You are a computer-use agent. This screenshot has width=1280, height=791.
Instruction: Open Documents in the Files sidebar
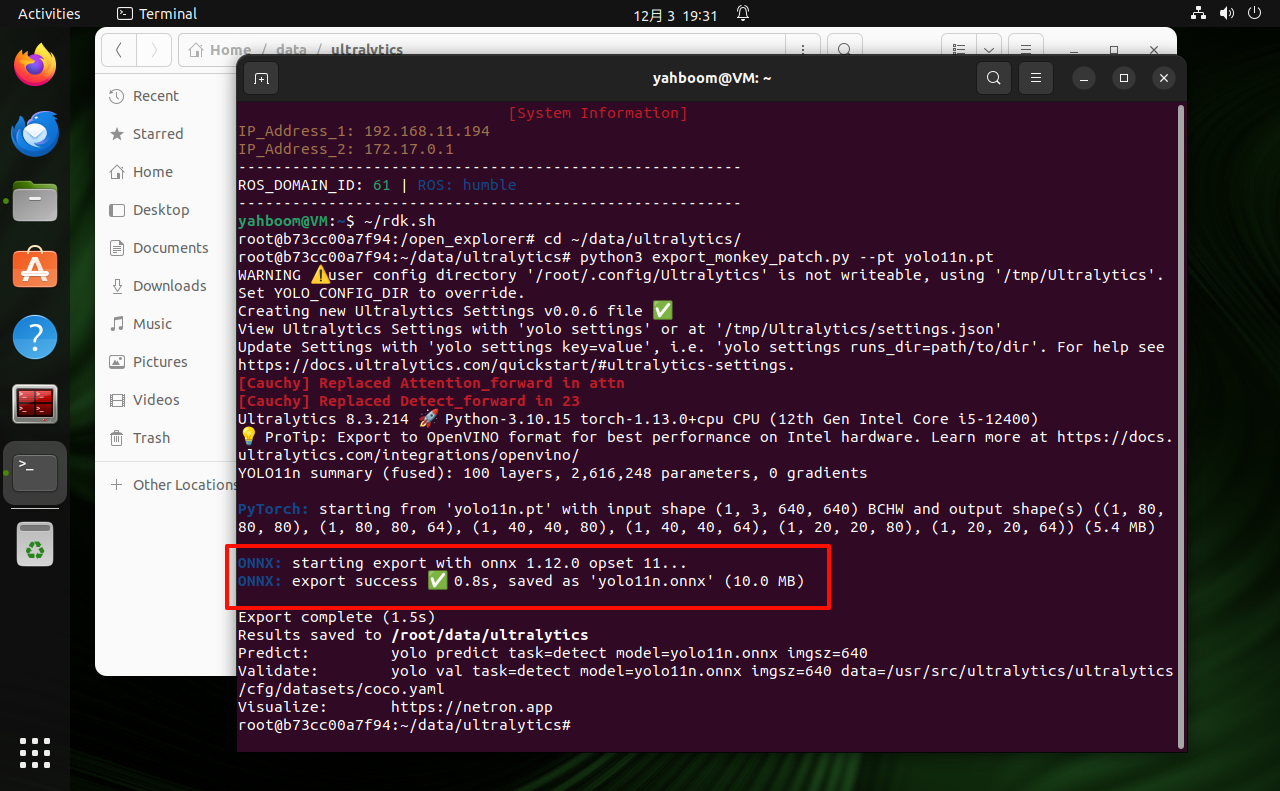(x=165, y=248)
